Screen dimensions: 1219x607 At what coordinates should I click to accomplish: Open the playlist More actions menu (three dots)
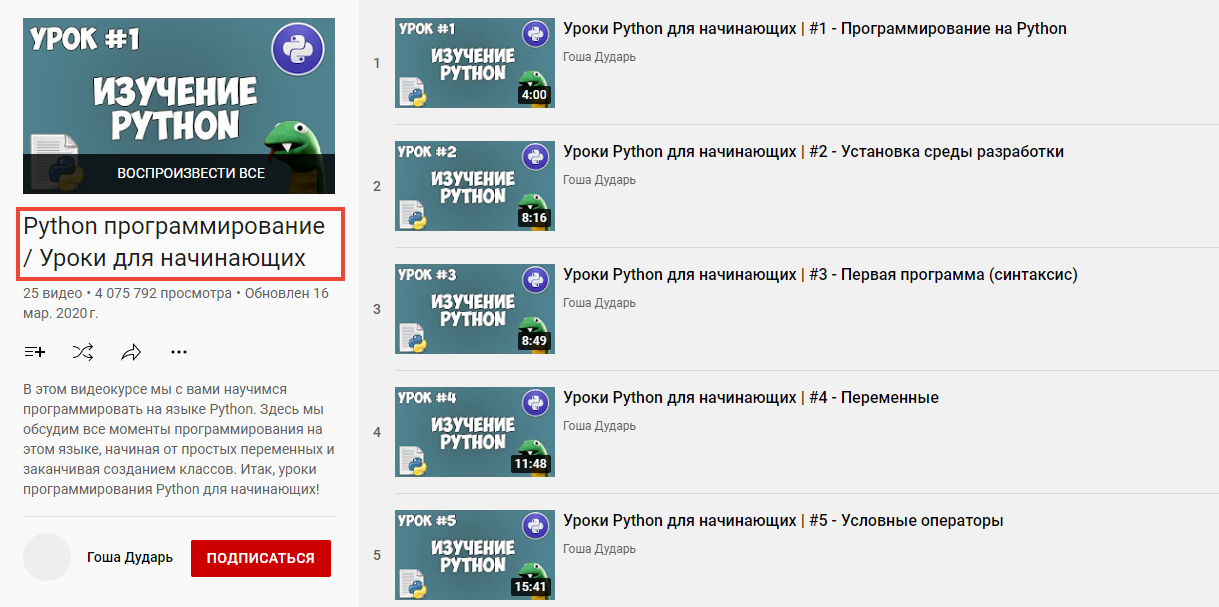coord(178,351)
